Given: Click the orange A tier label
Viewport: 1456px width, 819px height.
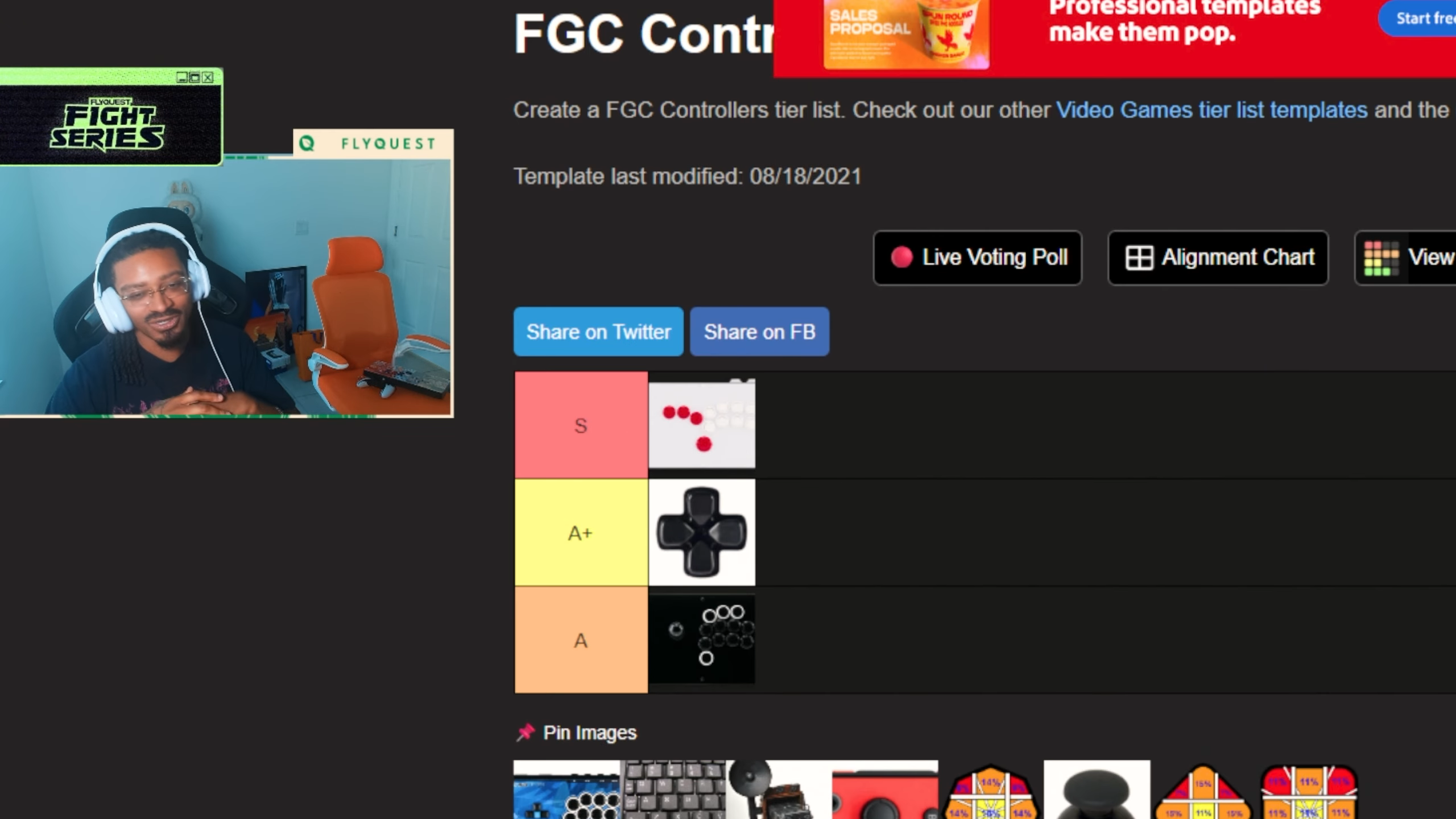Looking at the screenshot, I should tap(581, 640).
